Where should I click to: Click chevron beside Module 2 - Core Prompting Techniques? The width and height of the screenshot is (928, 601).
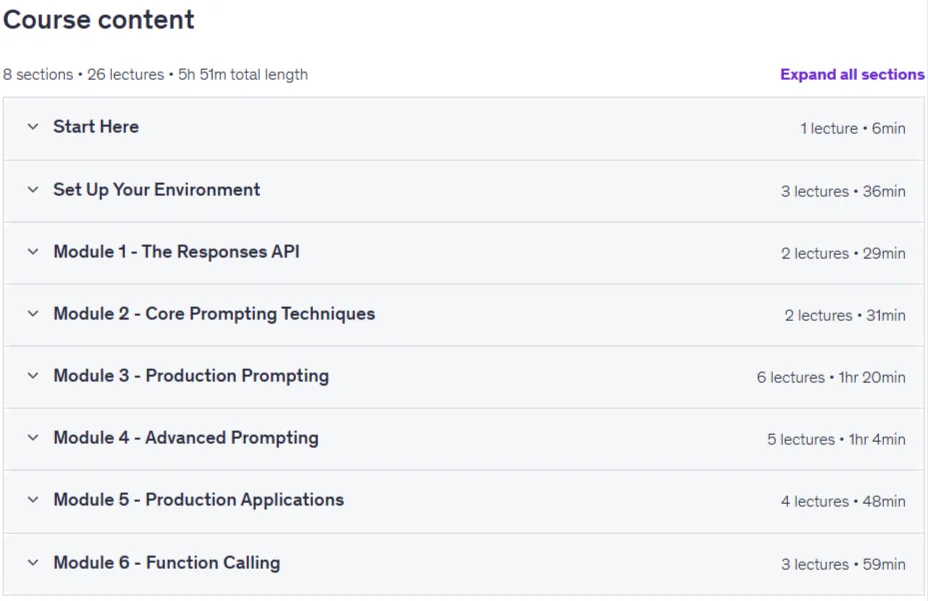33,314
